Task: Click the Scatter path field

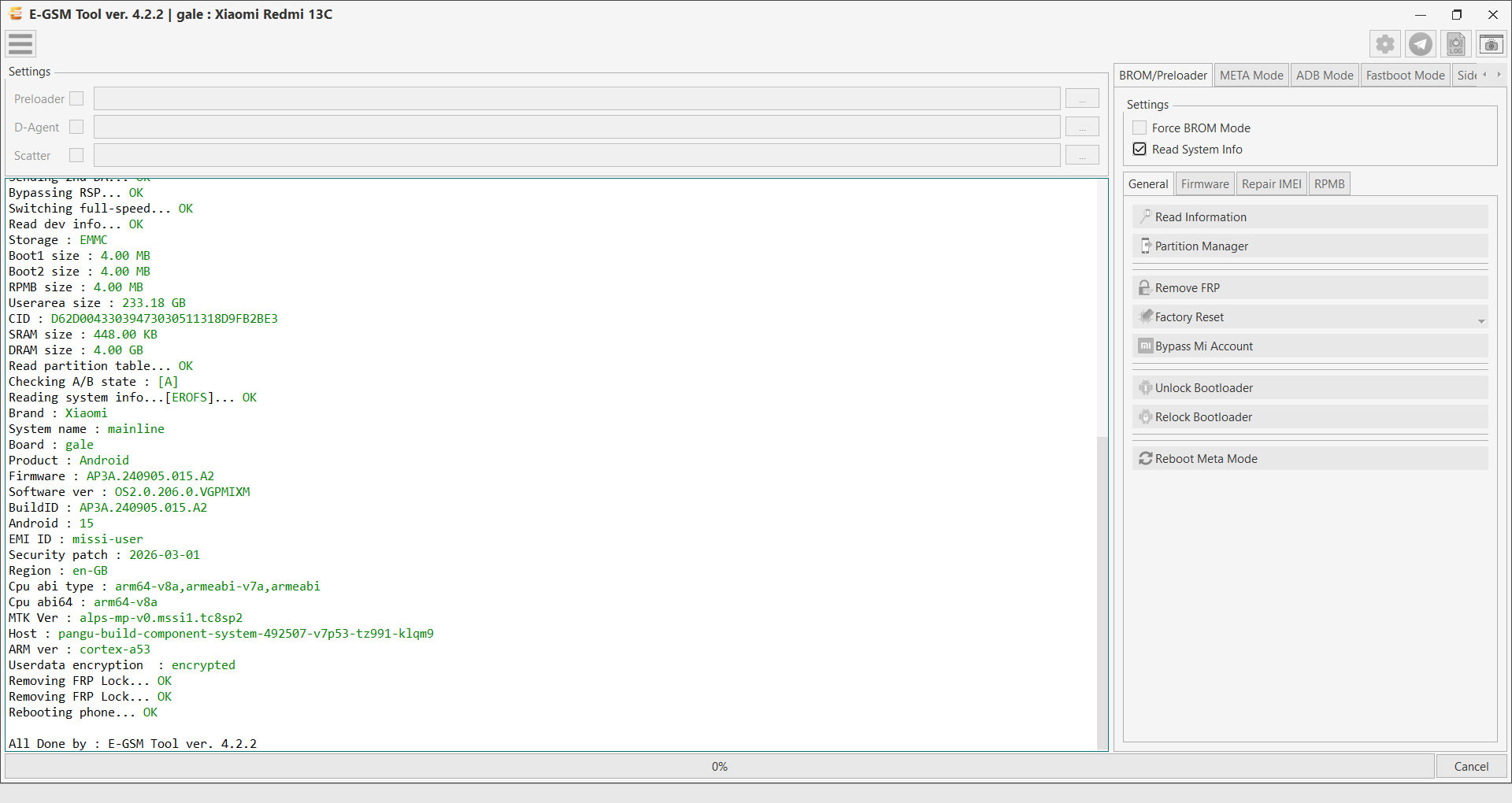Action: pyautogui.click(x=576, y=155)
